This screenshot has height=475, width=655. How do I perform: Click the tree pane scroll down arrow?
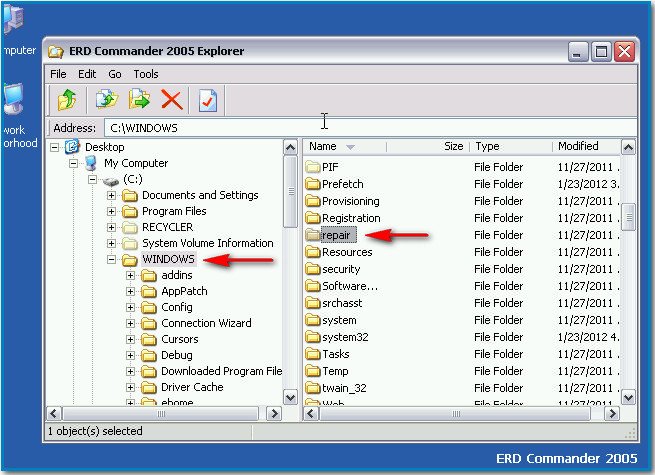(290, 397)
